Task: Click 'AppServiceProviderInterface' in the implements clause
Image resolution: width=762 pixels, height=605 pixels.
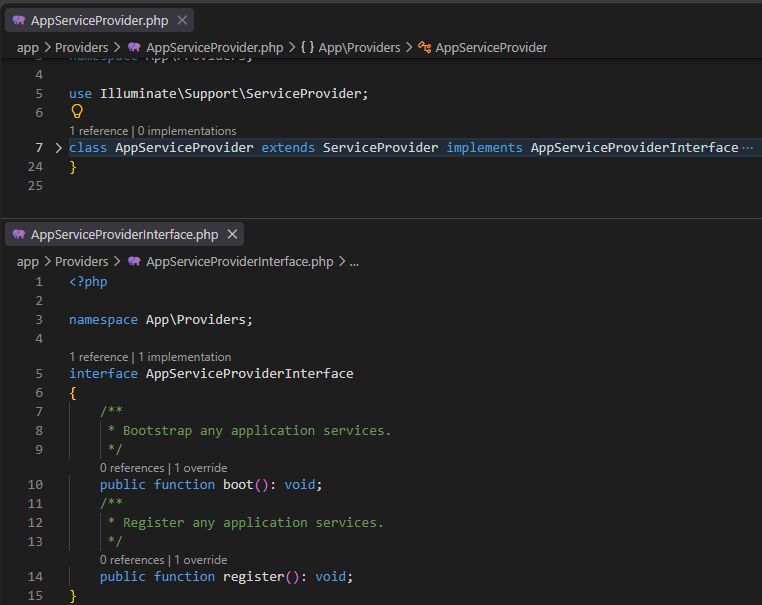Action: coord(634,148)
